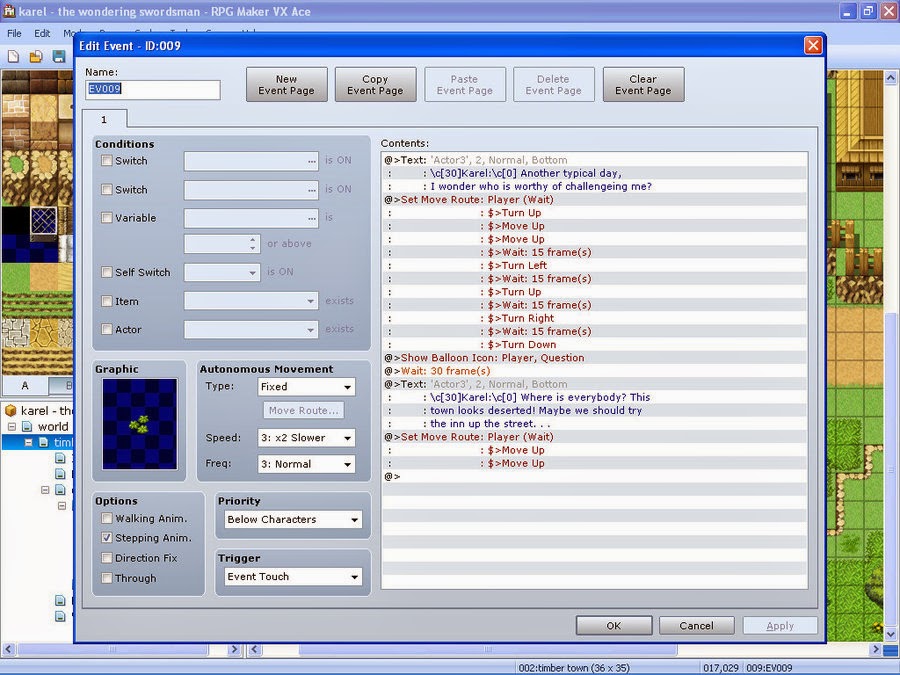Image resolution: width=900 pixels, height=675 pixels.
Task: Collapse the world map tree branch
Action: 11,427
